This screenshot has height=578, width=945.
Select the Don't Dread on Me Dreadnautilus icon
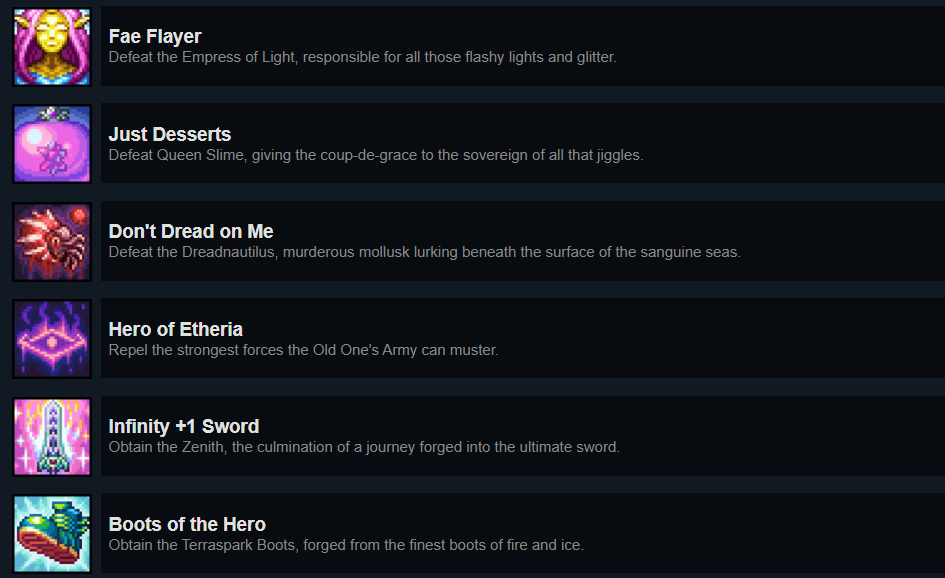(52, 242)
